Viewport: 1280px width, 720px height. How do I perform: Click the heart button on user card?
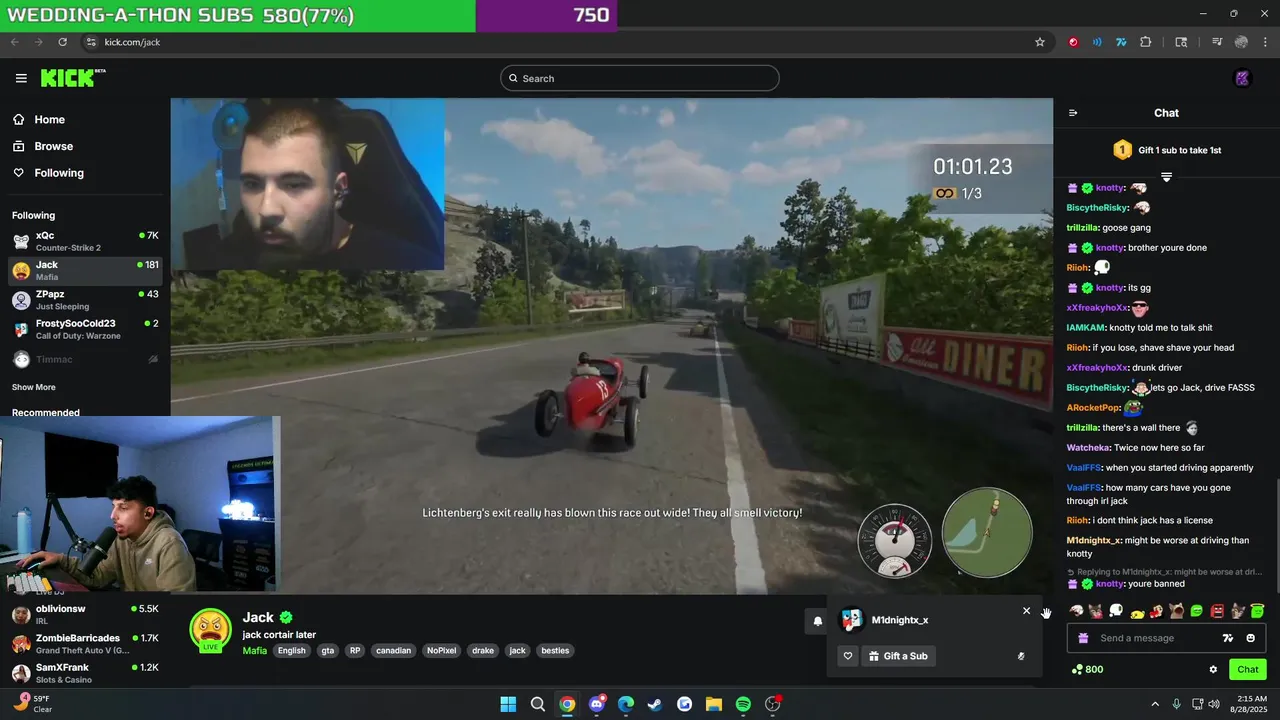(x=848, y=656)
